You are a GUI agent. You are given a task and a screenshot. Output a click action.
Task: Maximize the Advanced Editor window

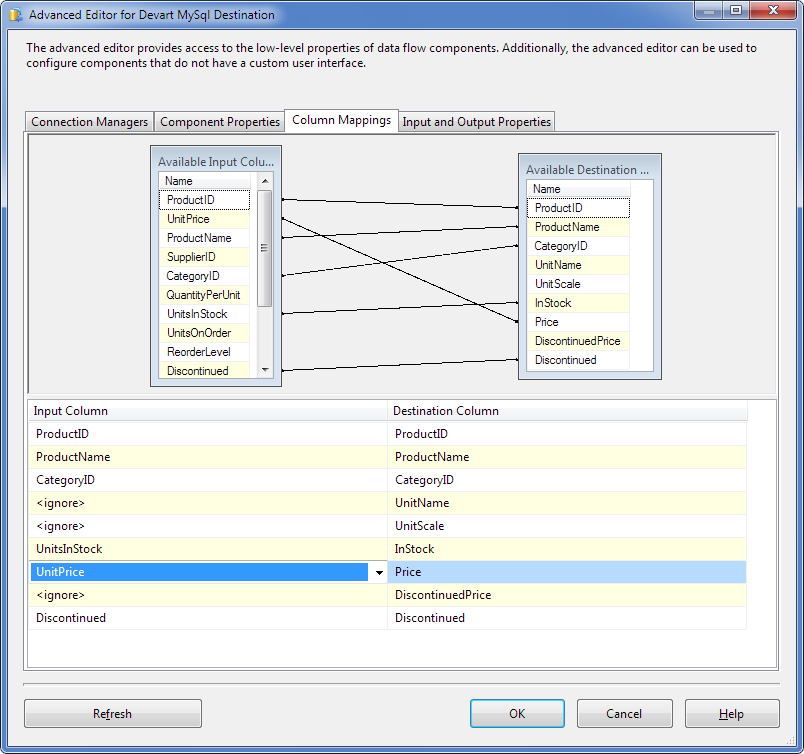click(x=736, y=10)
